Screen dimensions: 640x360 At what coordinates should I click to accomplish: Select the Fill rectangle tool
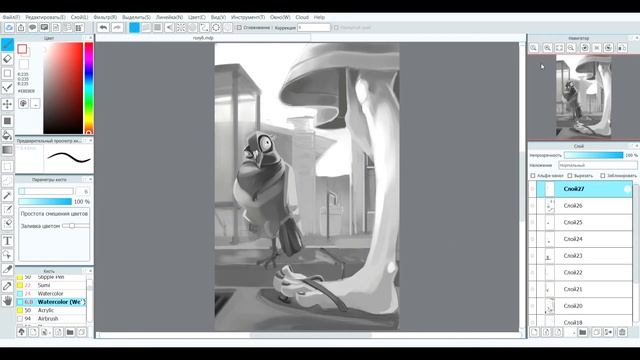point(7,121)
